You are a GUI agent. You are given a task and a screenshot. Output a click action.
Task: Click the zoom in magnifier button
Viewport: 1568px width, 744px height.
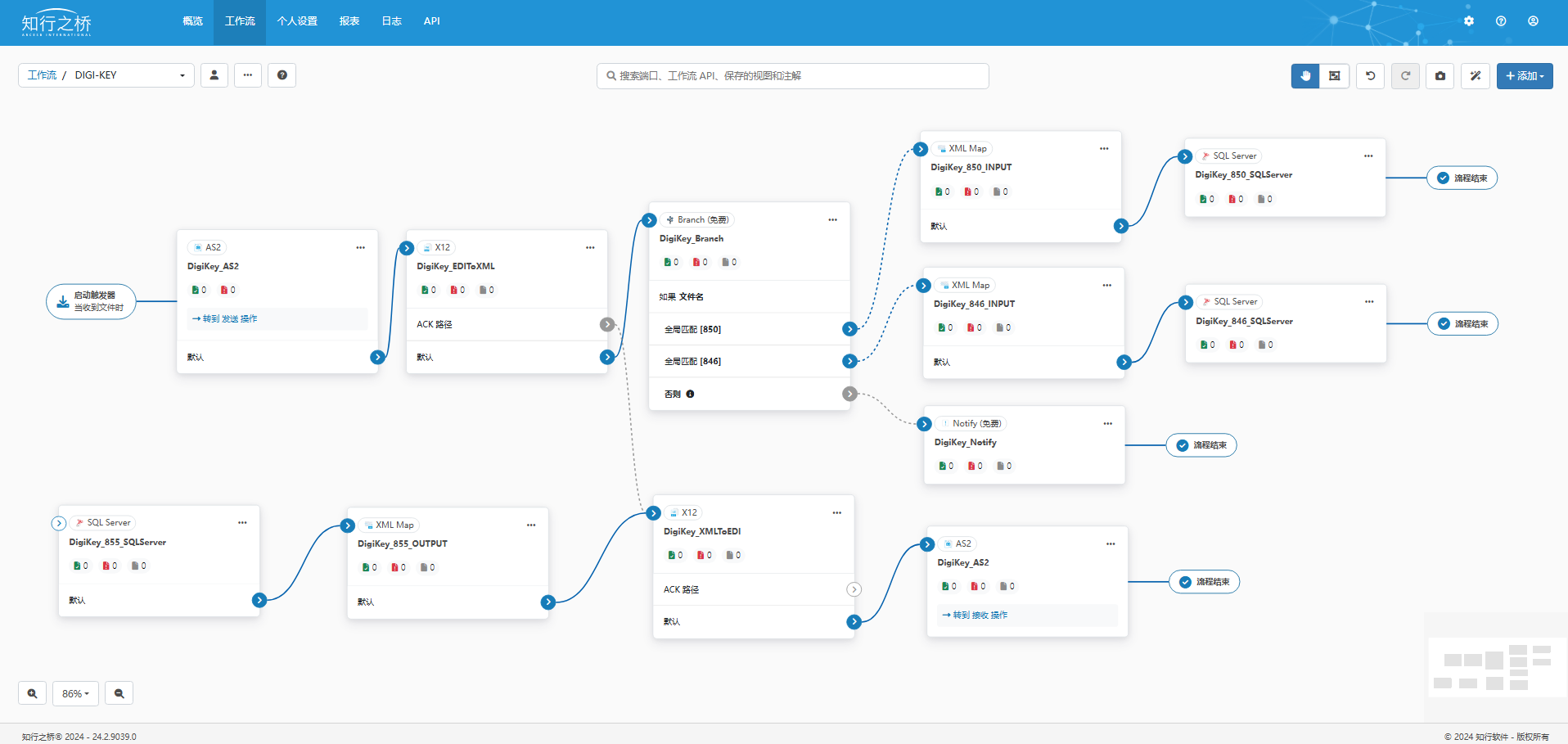[32, 693]
